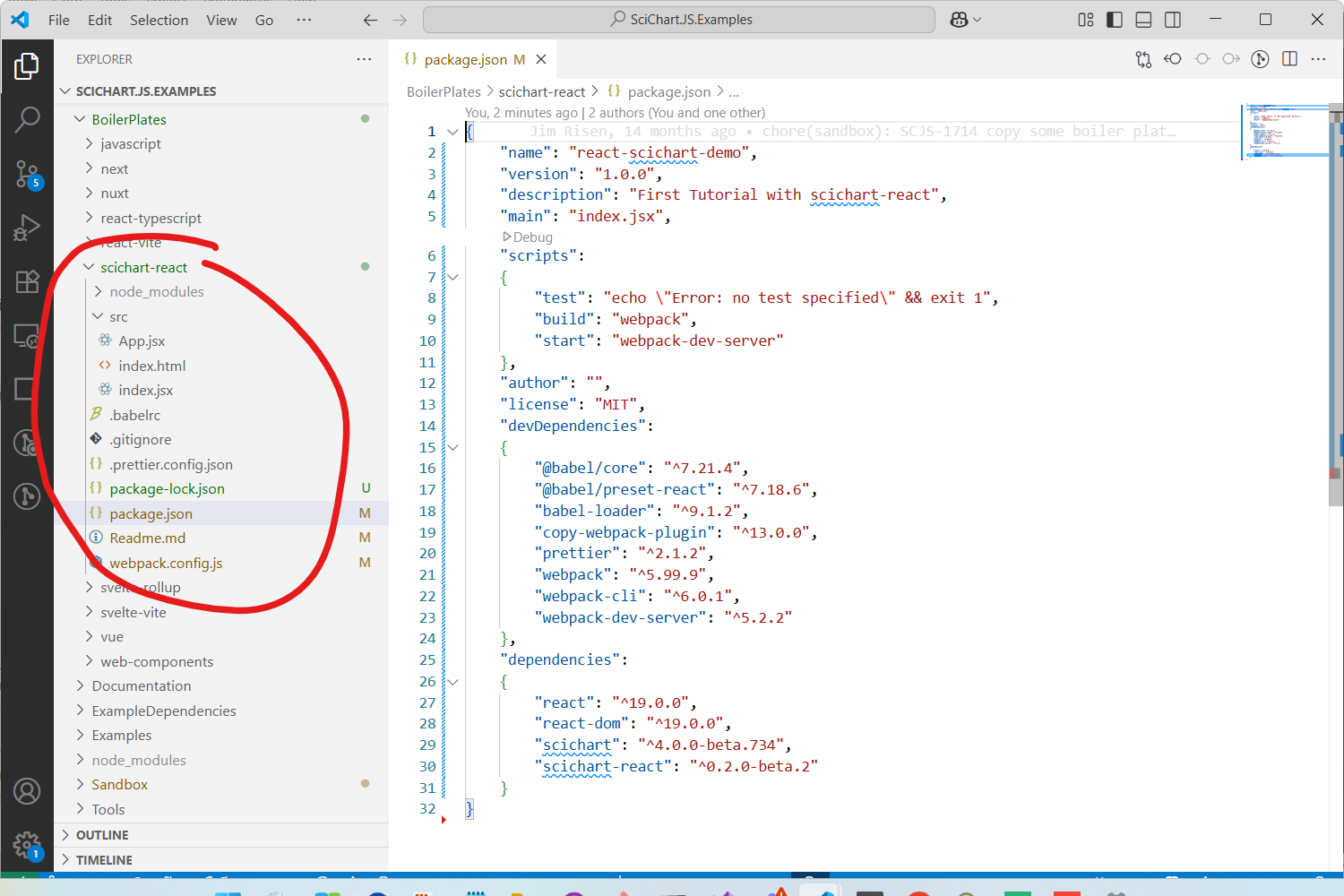Toggle the bottom panel visibility
This screenshot has width=1344, height=896.
1143,20
